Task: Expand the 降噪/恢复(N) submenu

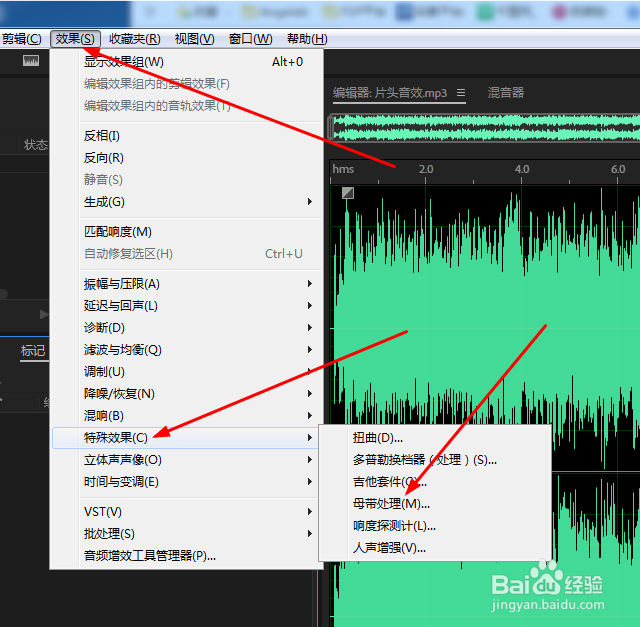Action: (187, 394)
